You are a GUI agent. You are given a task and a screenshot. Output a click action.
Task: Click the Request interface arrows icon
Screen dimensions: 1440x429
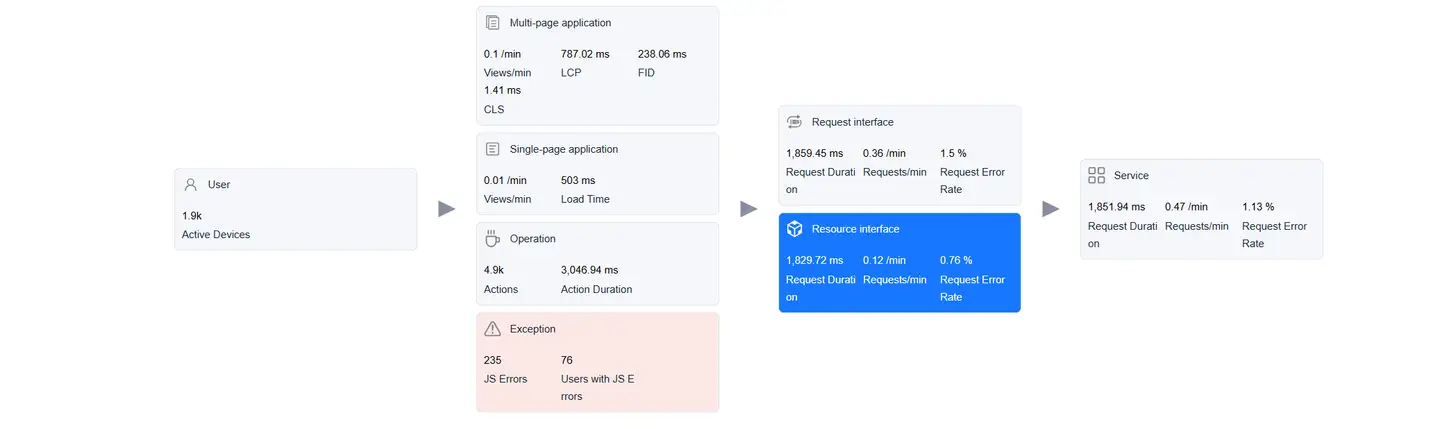(x=795, y=122)
